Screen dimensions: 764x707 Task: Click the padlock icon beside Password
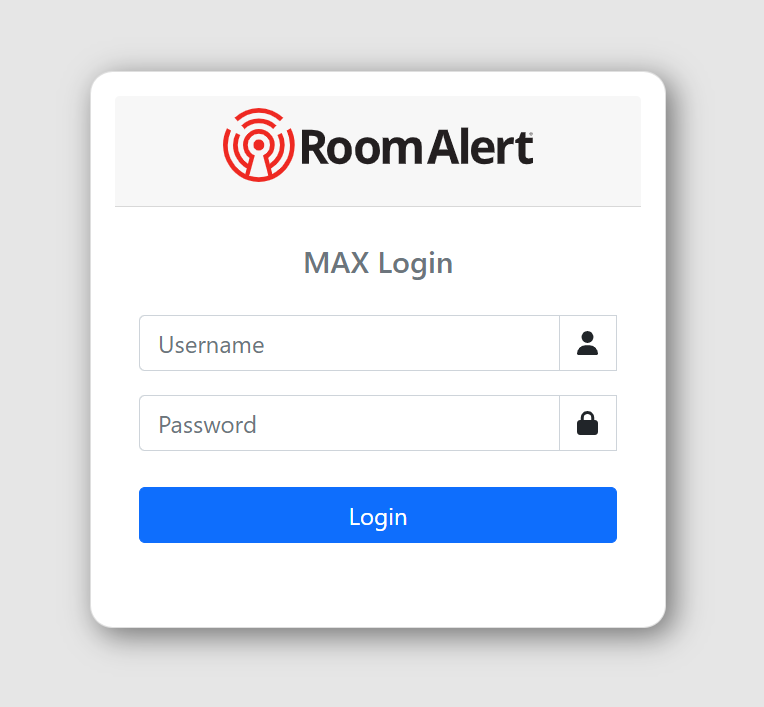(587, 423)
